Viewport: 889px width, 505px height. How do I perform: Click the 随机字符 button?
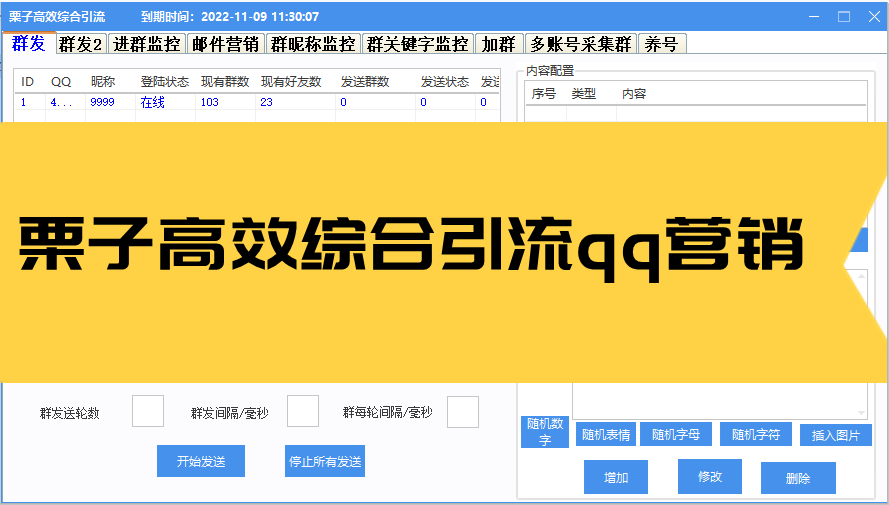point(755,434)
